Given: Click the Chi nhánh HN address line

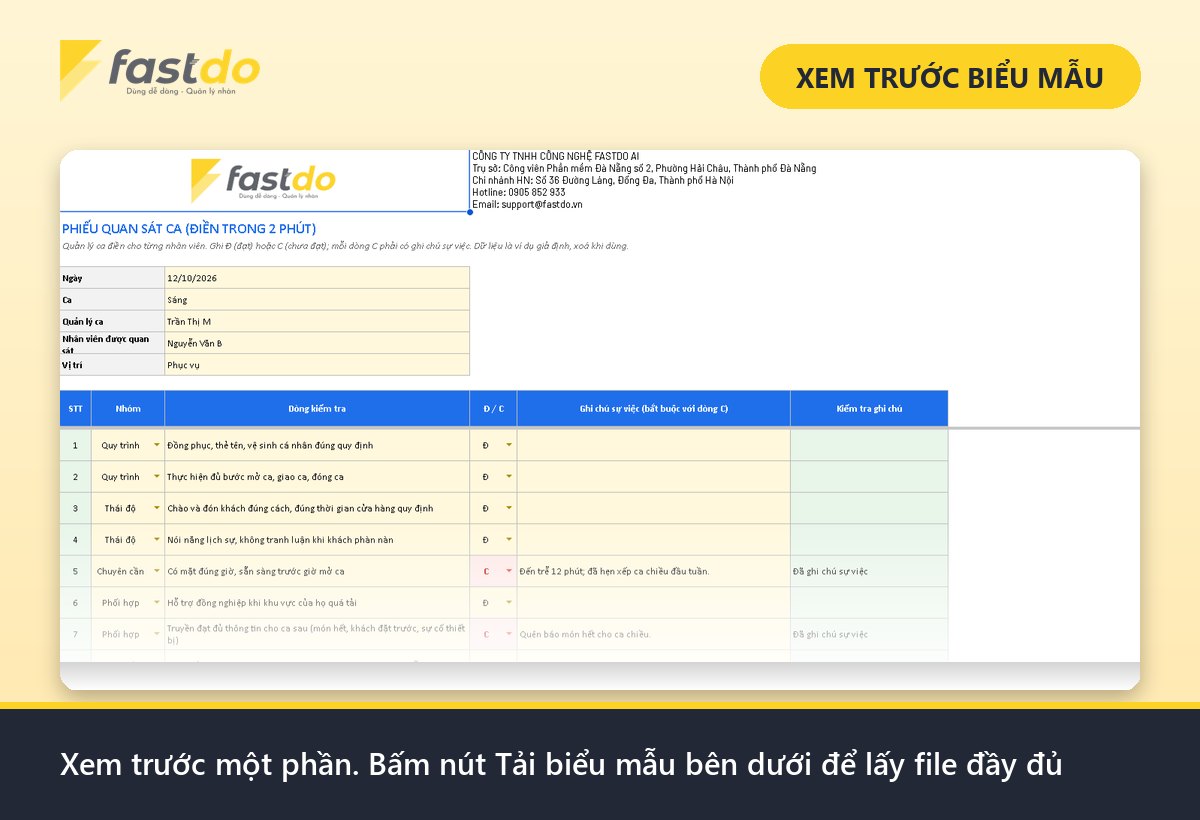Looking at the screenshot, I should [603, 180].
